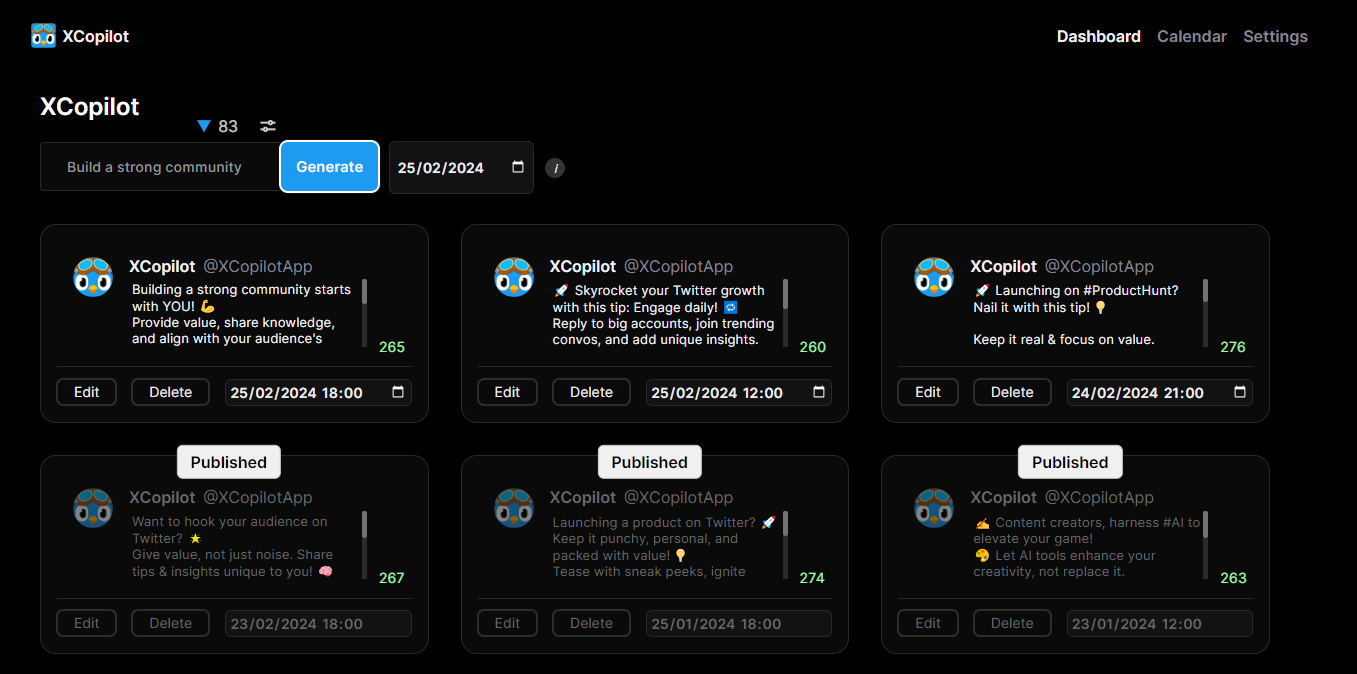
Task: Click scrollbar in 'Want to hook your audience' post
Action: [x=365, y=544]
